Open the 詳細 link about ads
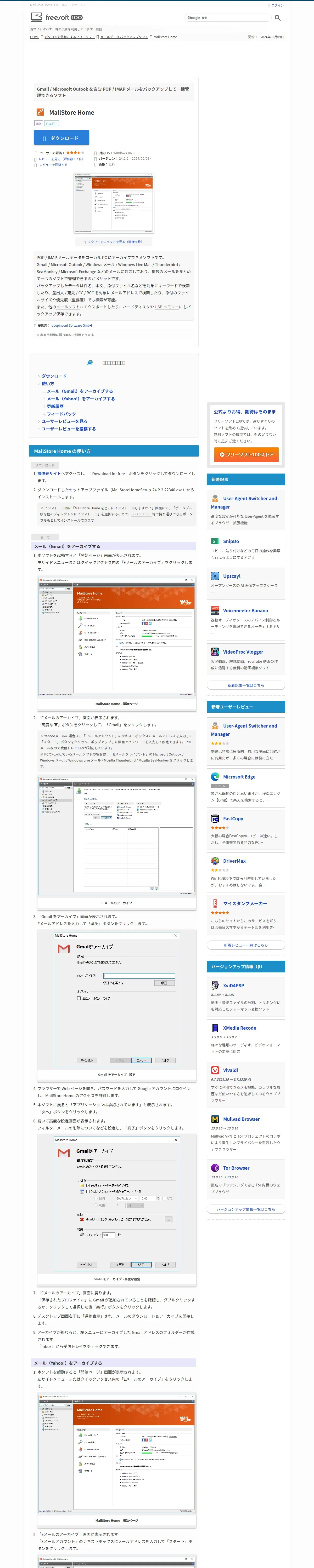The image size is (314, 1568). [99, 29]
